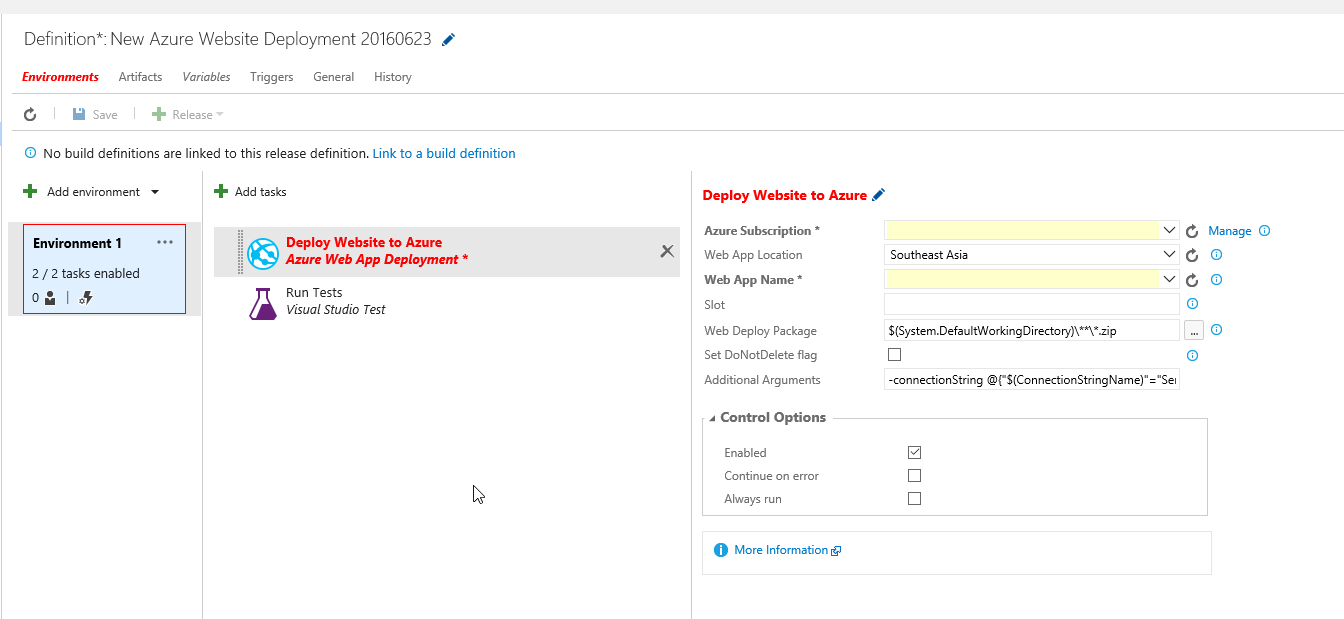The width and height of the screenshot is (1344, 619).
Task: Refresh the Web App Name list
Action: tap(1192, 281)
